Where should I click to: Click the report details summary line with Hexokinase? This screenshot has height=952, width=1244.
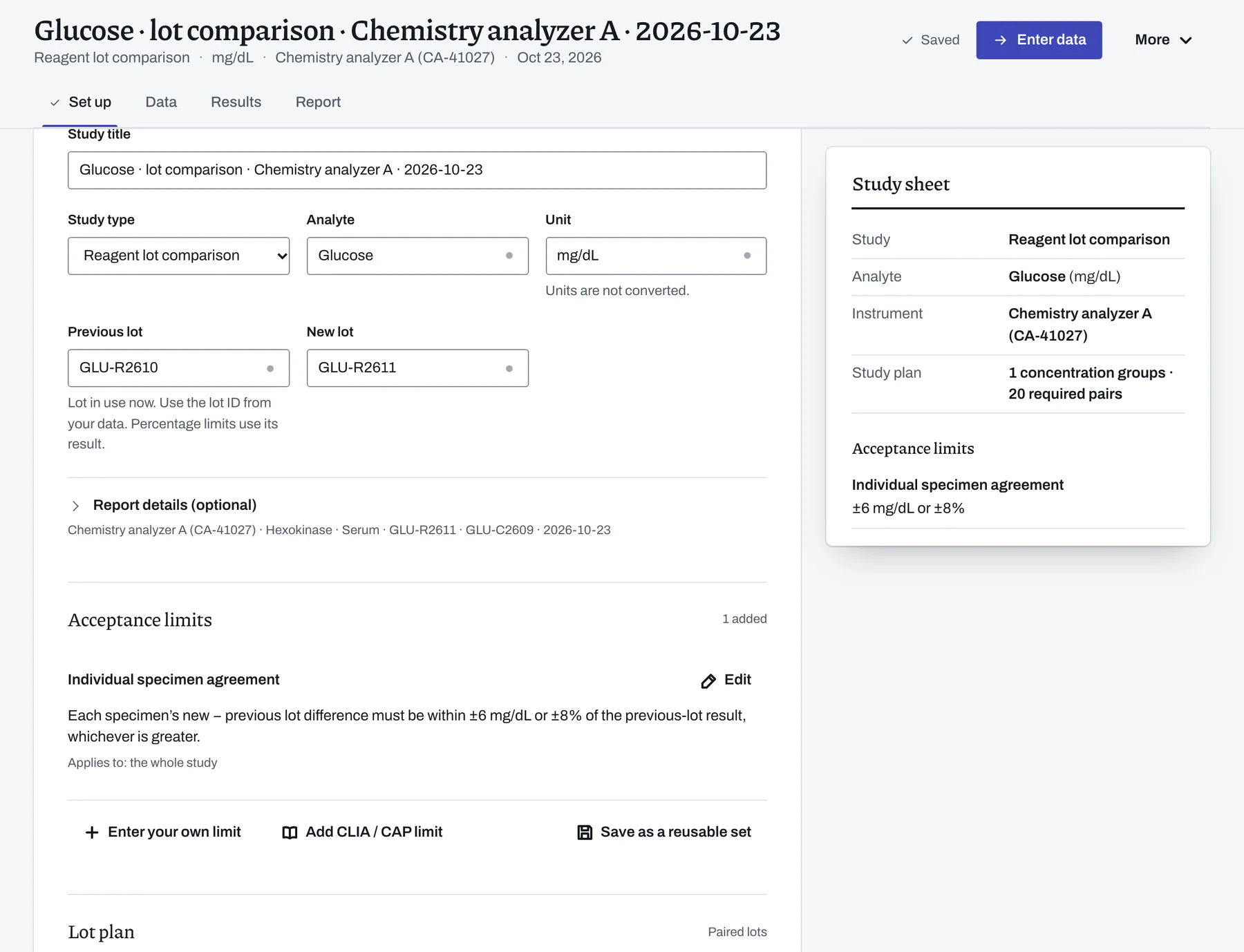tap(339, 531)
